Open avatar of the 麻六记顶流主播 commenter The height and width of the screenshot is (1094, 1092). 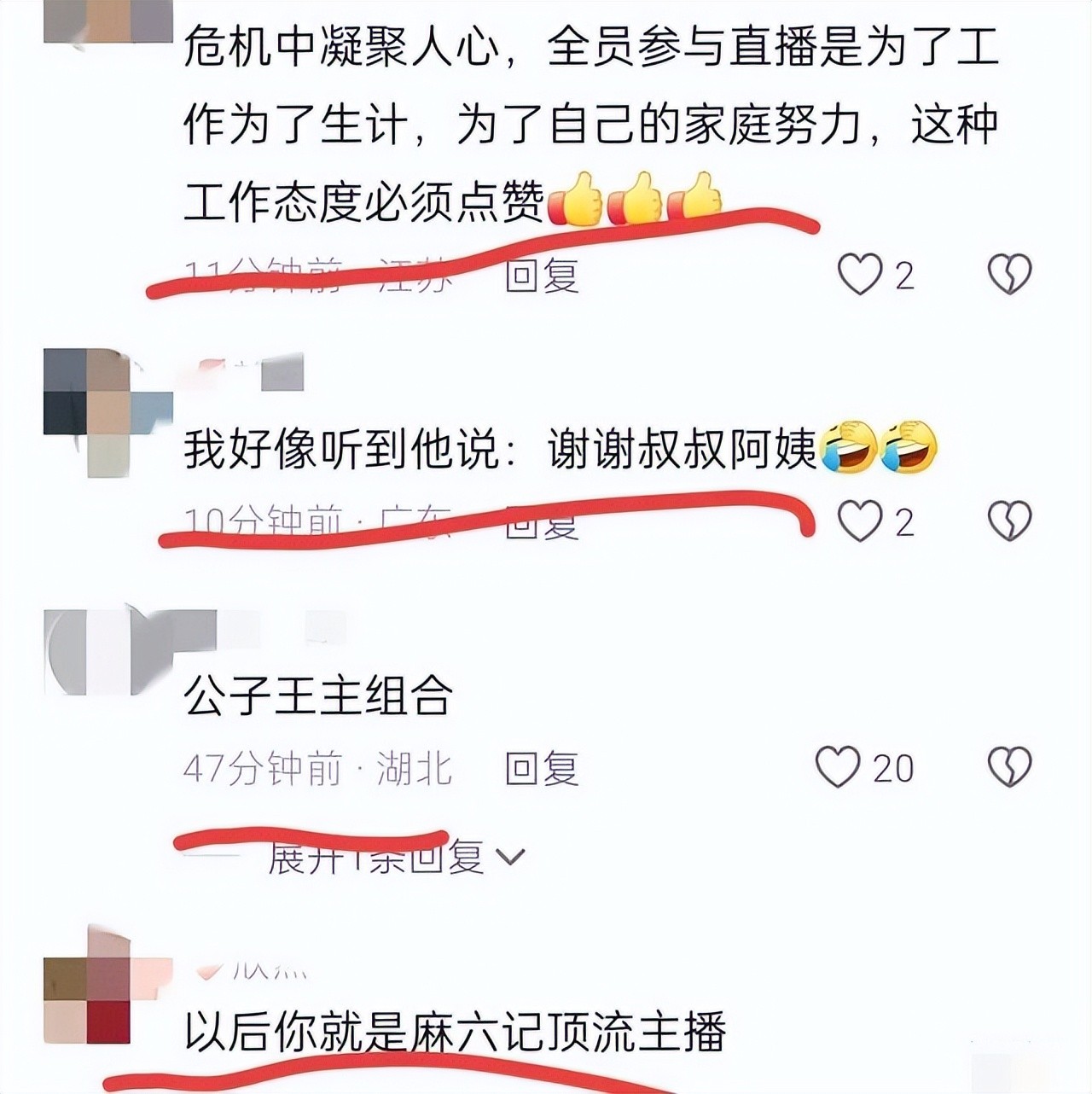[108, 986]
